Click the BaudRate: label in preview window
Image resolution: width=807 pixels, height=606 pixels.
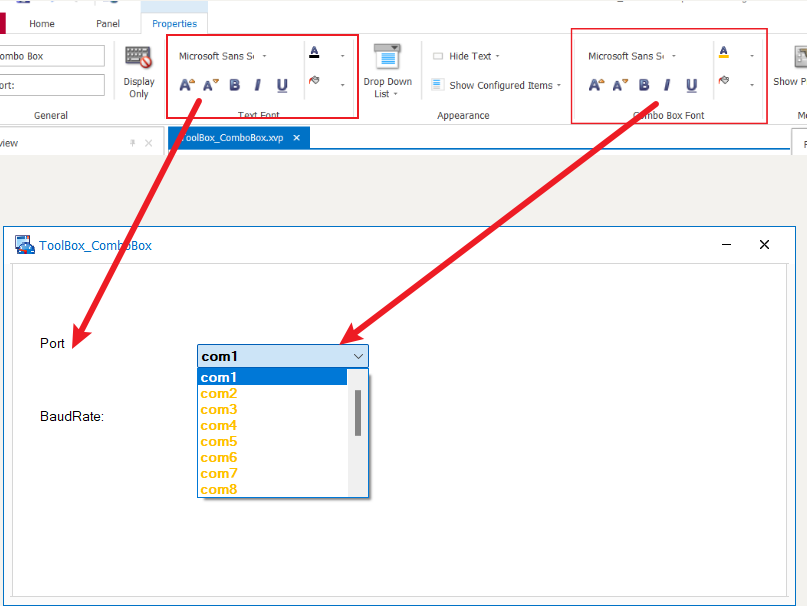tap(72, 417)
